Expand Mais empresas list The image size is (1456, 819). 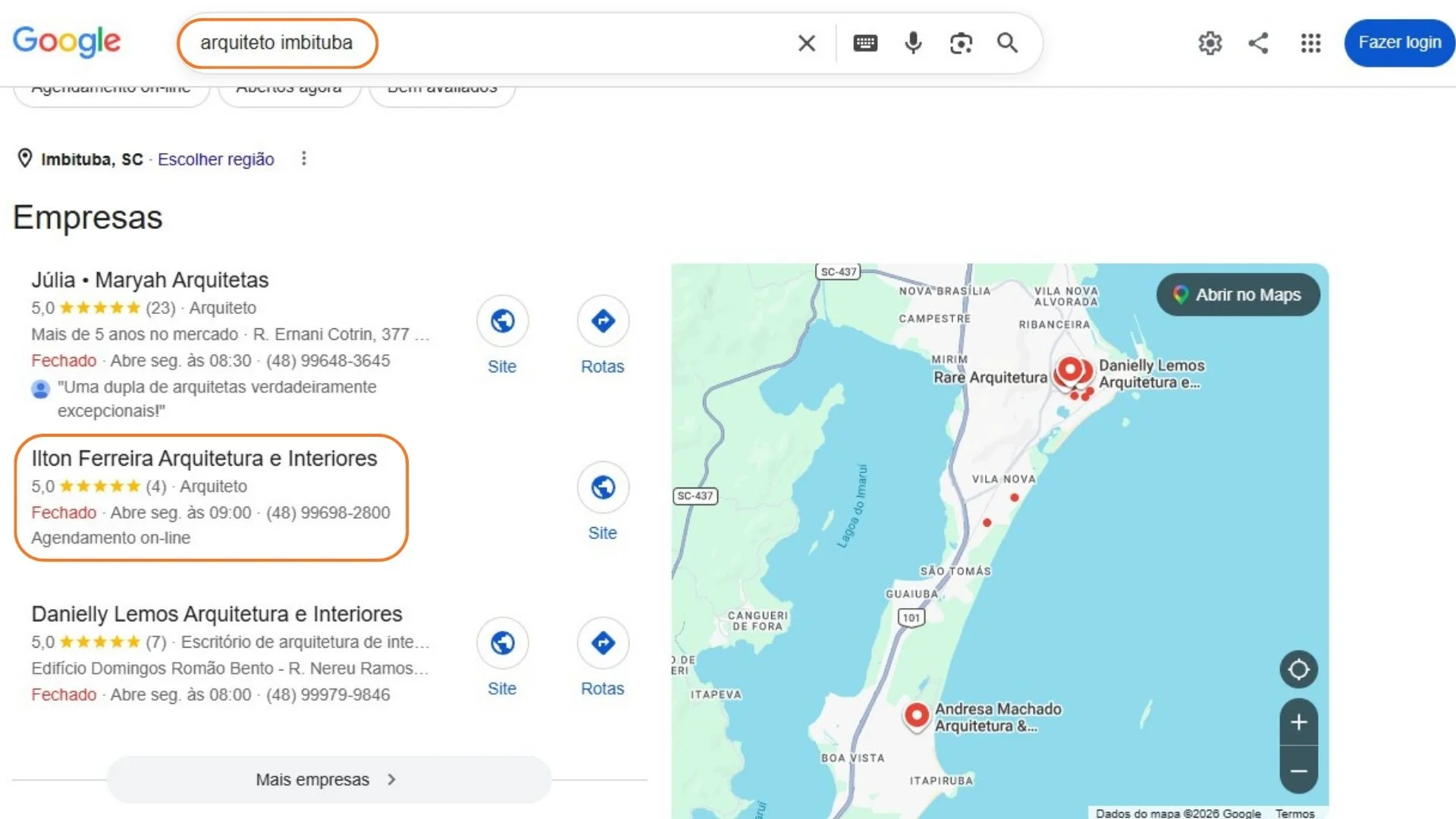point(328,780)
